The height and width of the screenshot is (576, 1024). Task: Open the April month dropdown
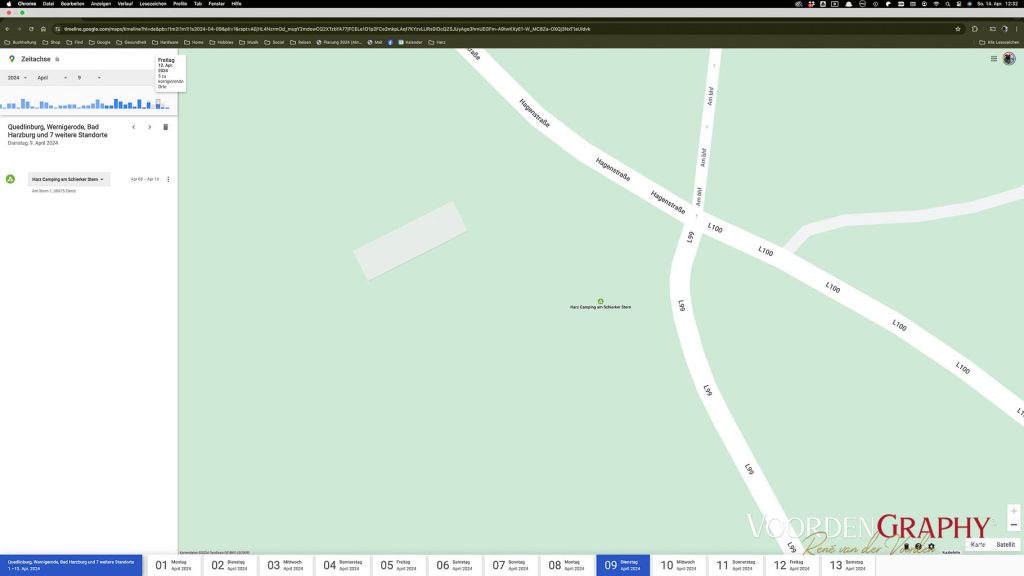(x=52, y=77)
